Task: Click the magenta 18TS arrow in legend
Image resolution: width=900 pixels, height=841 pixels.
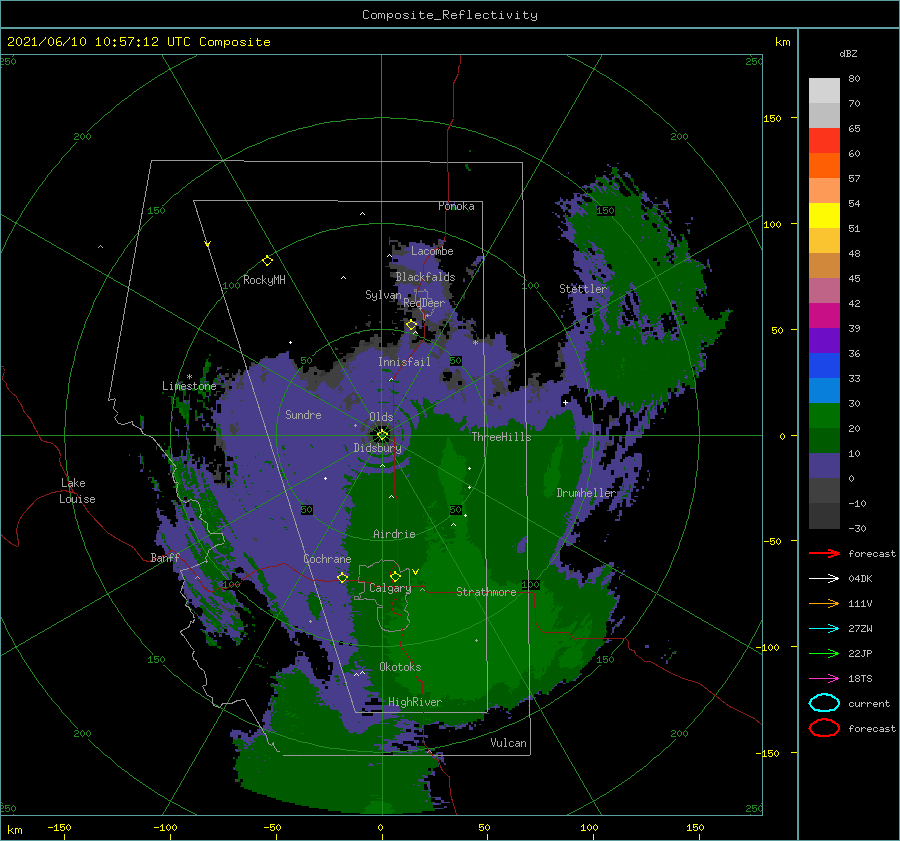Action: [x=824, y=679]
